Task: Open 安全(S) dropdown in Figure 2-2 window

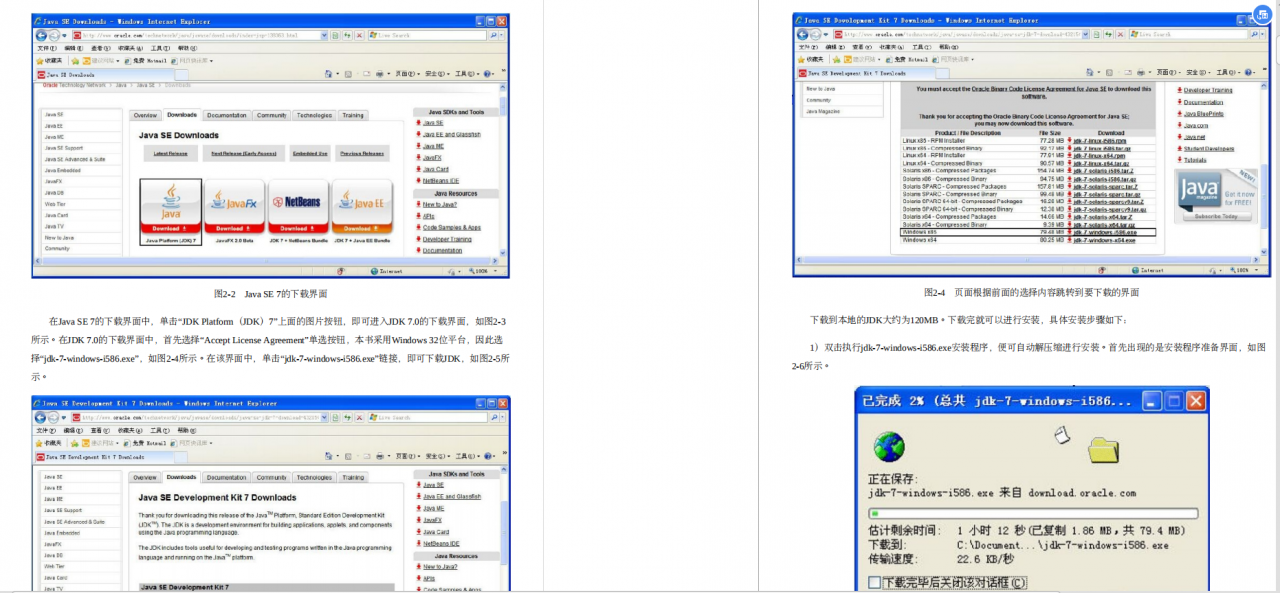Action: pos(436,74)
